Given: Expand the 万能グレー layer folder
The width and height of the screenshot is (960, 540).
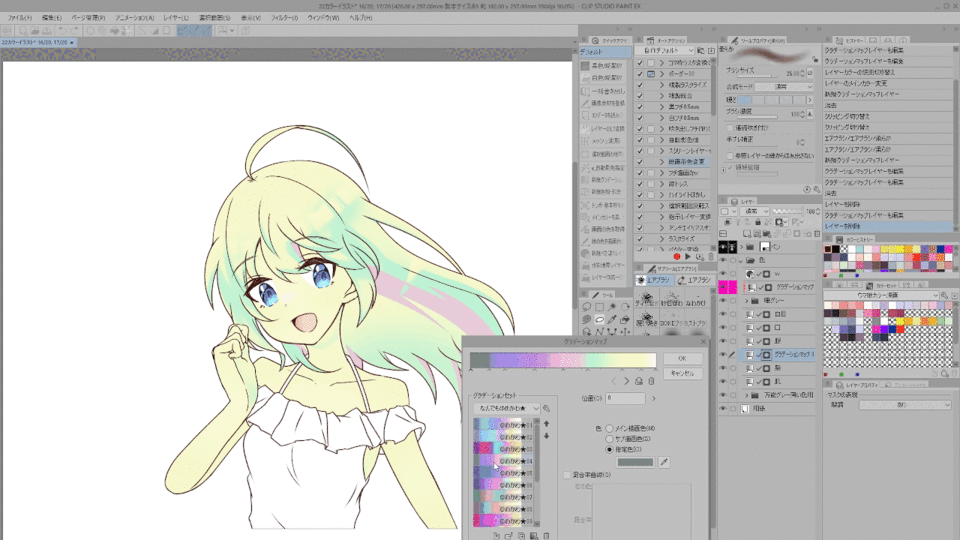Looking at the screenshot, I should pyautogui.click(x=745, y=396).
